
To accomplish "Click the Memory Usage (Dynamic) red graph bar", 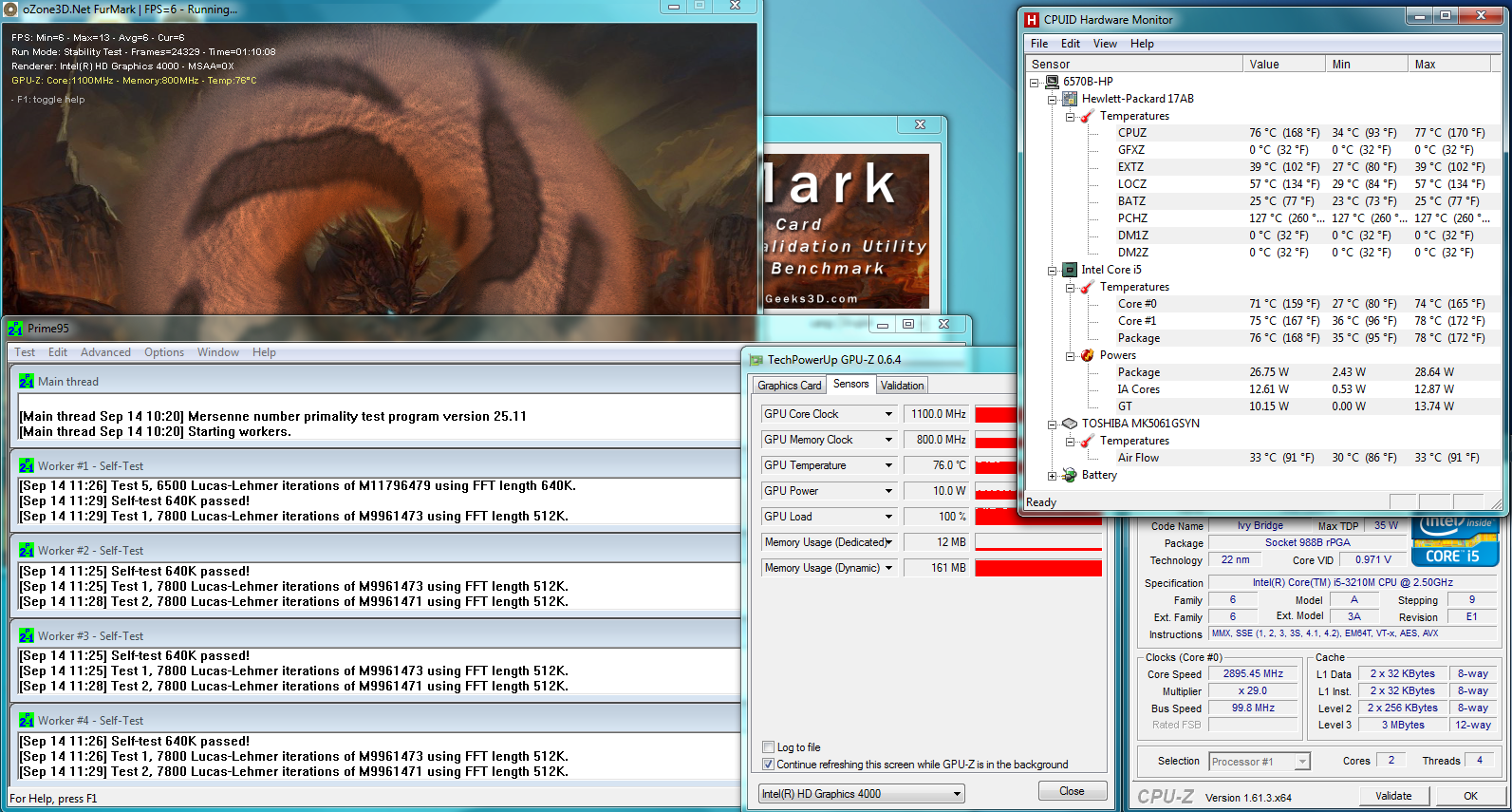I will point(1038,568).
